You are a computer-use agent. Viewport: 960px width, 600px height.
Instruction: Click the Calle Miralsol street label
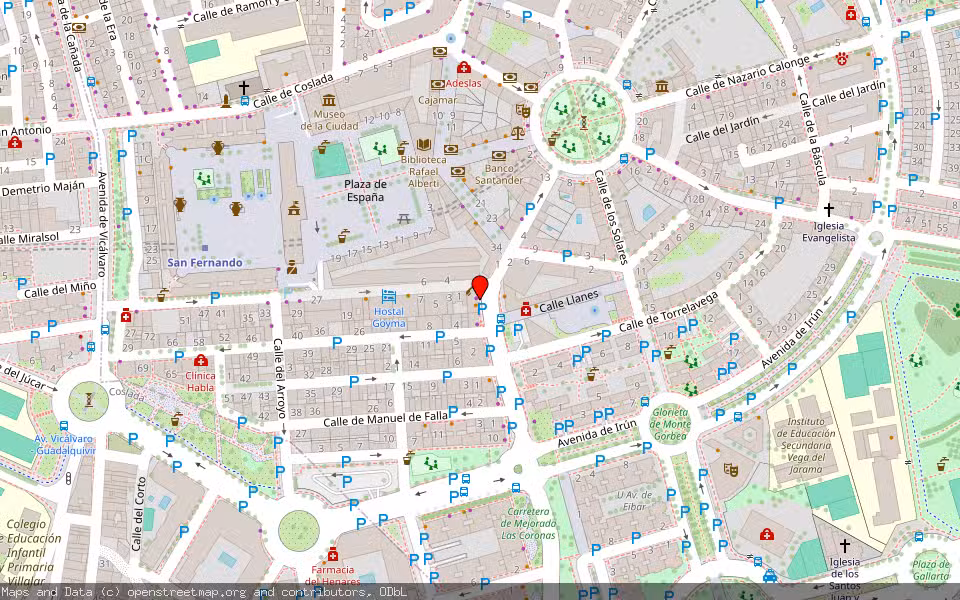[30, 238]
